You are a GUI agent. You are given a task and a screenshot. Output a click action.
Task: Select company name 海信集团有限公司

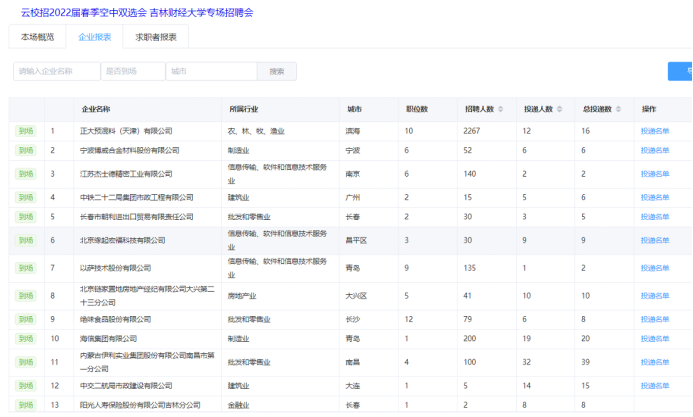click(108, 339)
